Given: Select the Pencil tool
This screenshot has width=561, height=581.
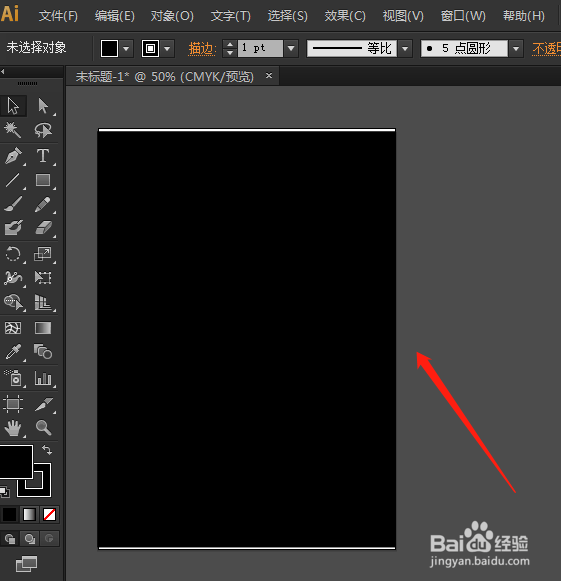Looking at the screenshot, I should tap(43, 204).
